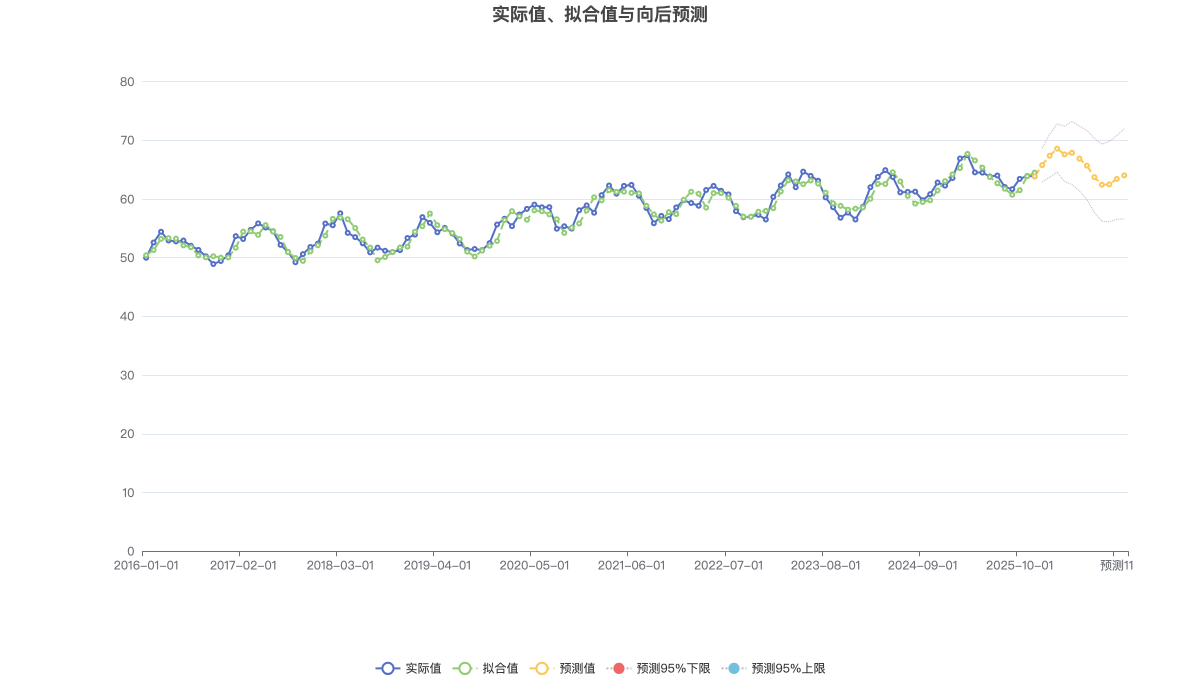This screenshot has width=1200, height=680.
Task: Click the x-axis label 2016-01-01
Action: coord(146,565)
